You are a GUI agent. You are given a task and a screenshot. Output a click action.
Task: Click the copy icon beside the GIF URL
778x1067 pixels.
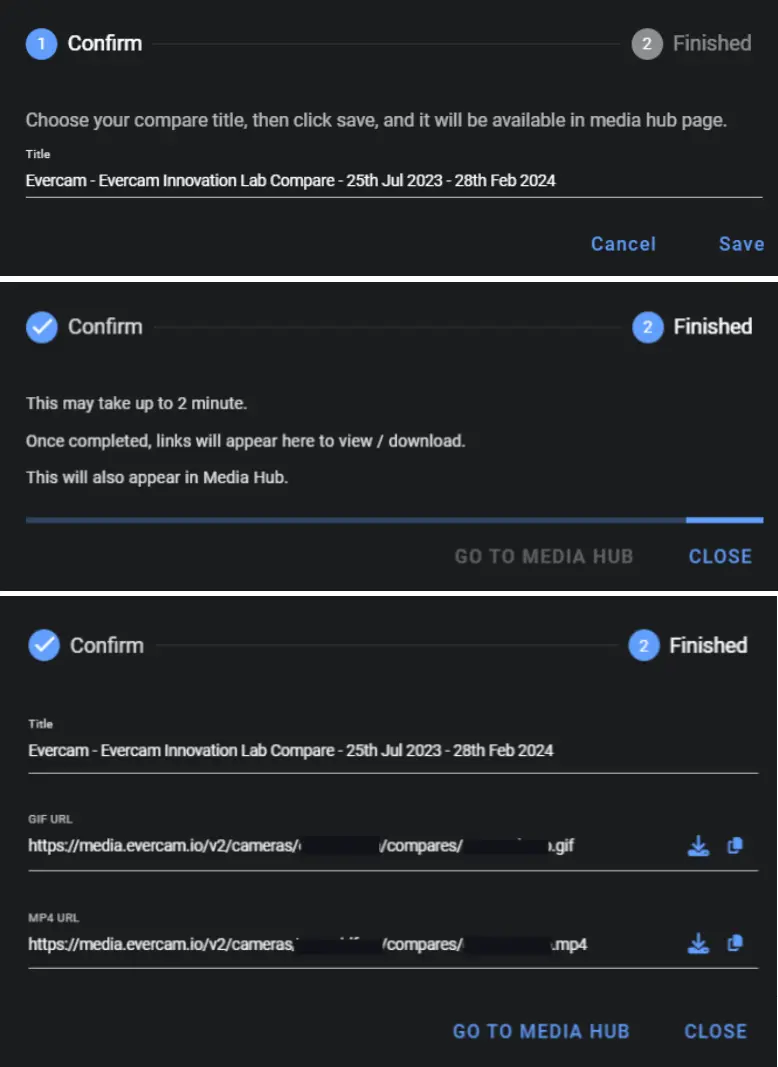point(735,845)
